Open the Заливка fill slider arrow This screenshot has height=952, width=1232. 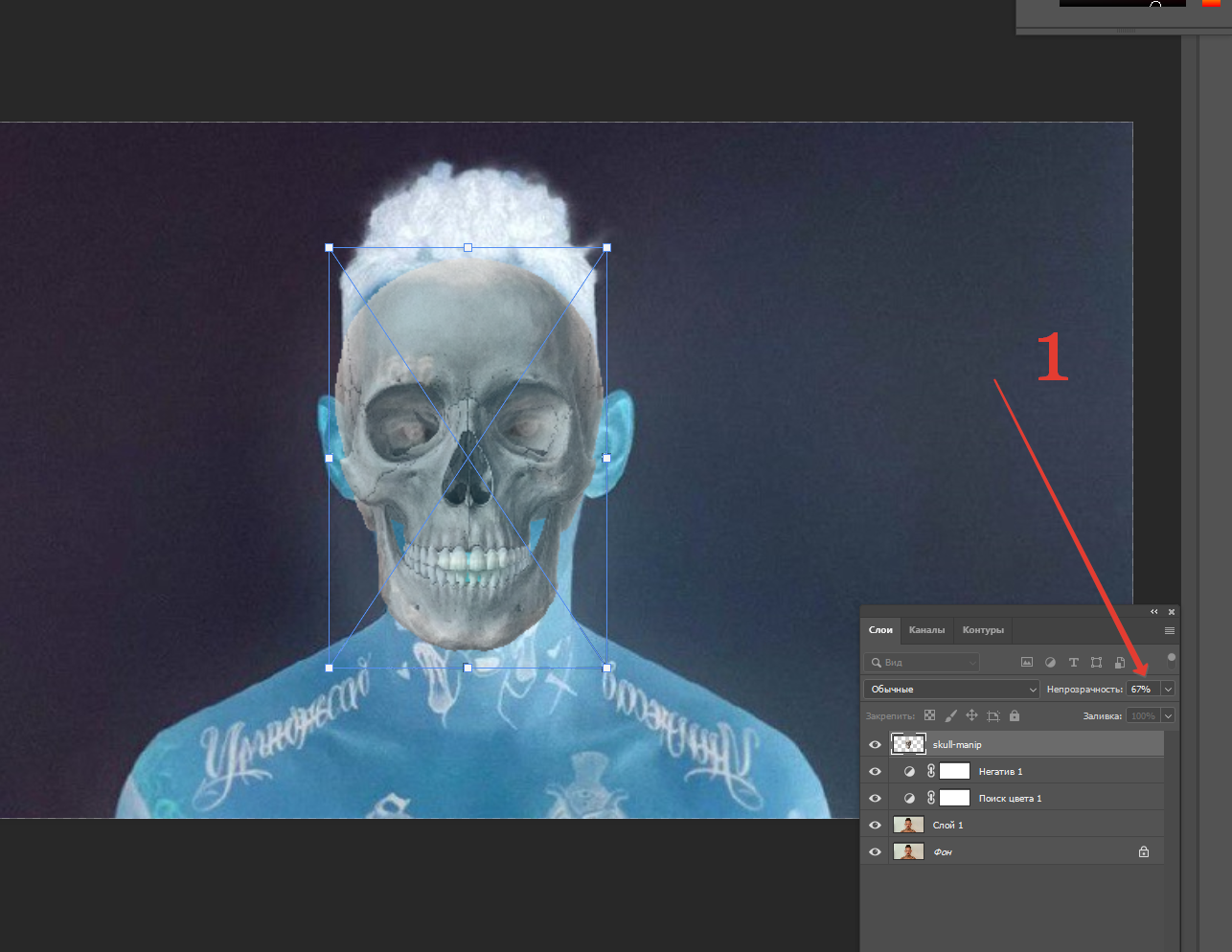(1168, 715)
